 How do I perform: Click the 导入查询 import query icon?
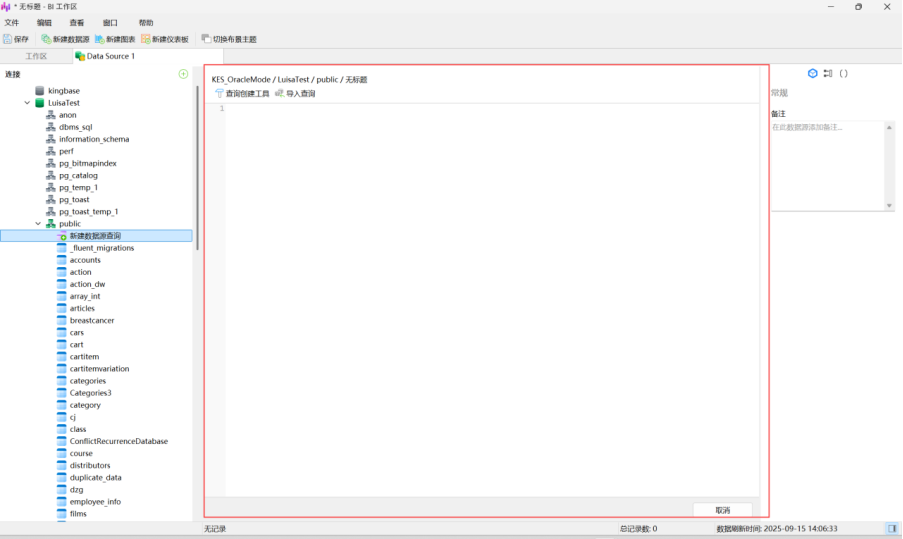[x=280, y=93]
